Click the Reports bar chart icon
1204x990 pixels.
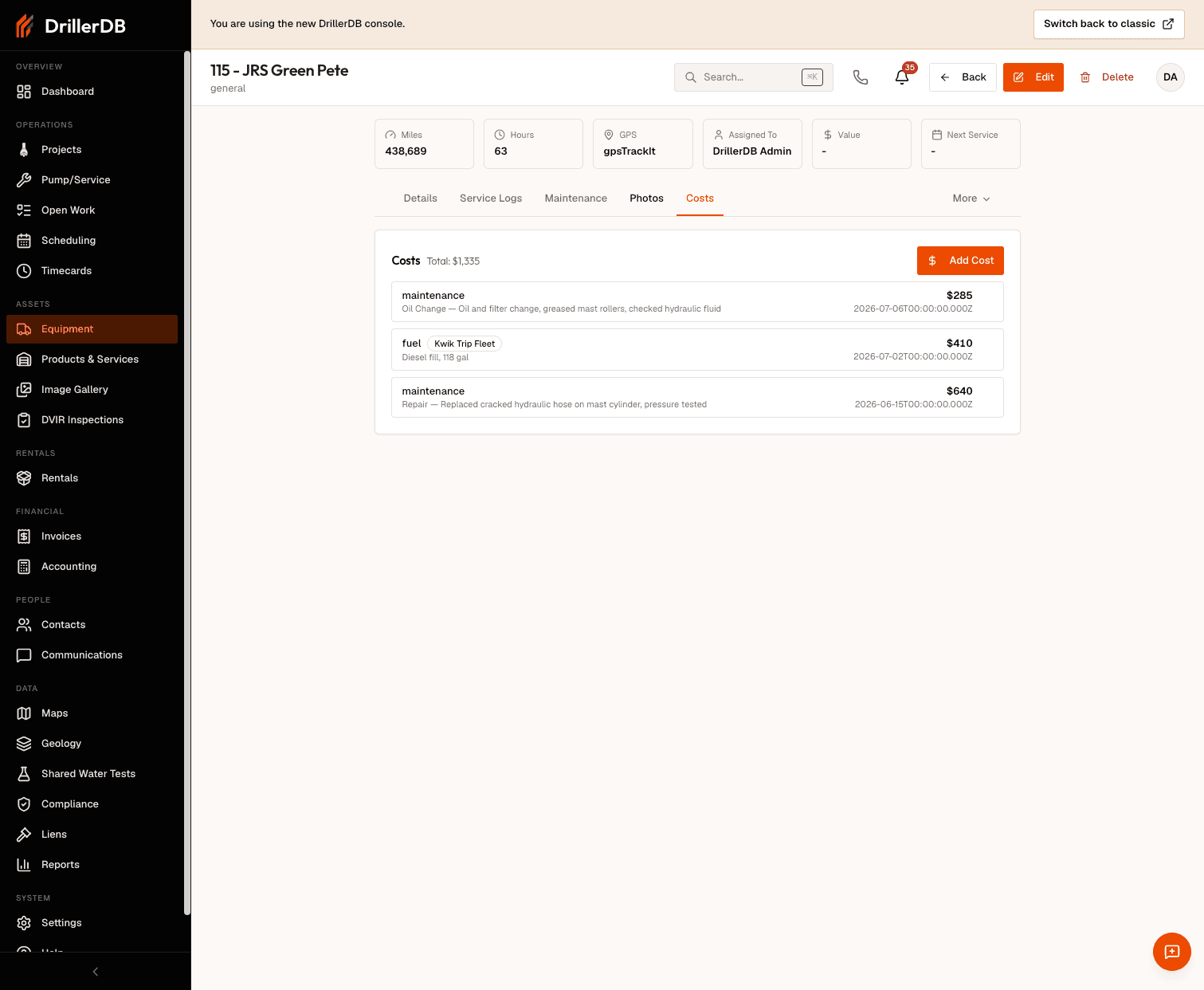pyautogui.click(x=24, y=865)
